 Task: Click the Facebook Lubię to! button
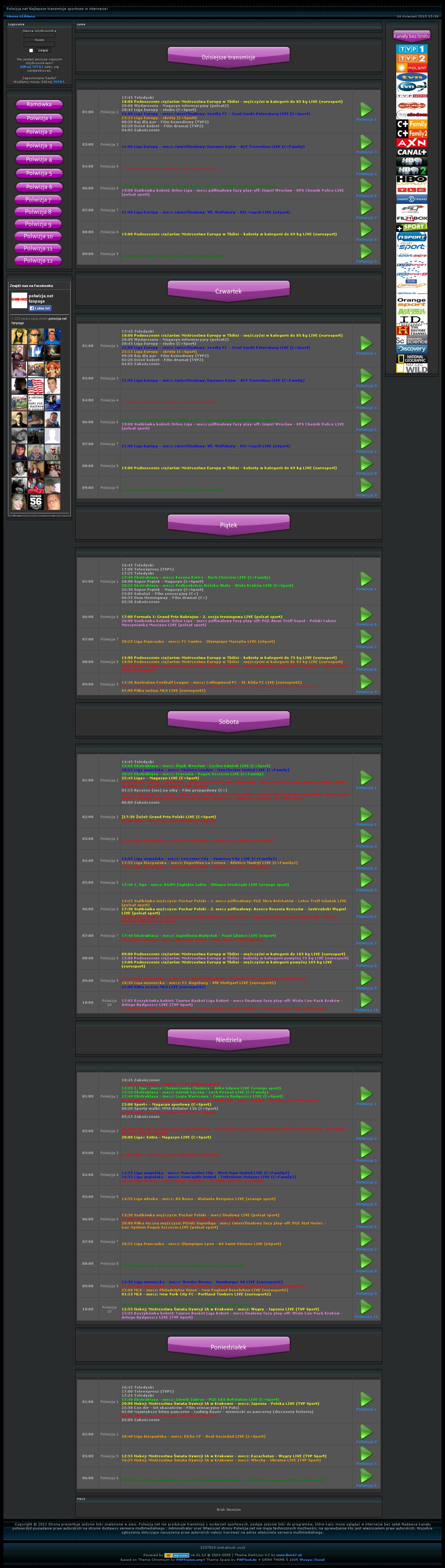[40, 308]
